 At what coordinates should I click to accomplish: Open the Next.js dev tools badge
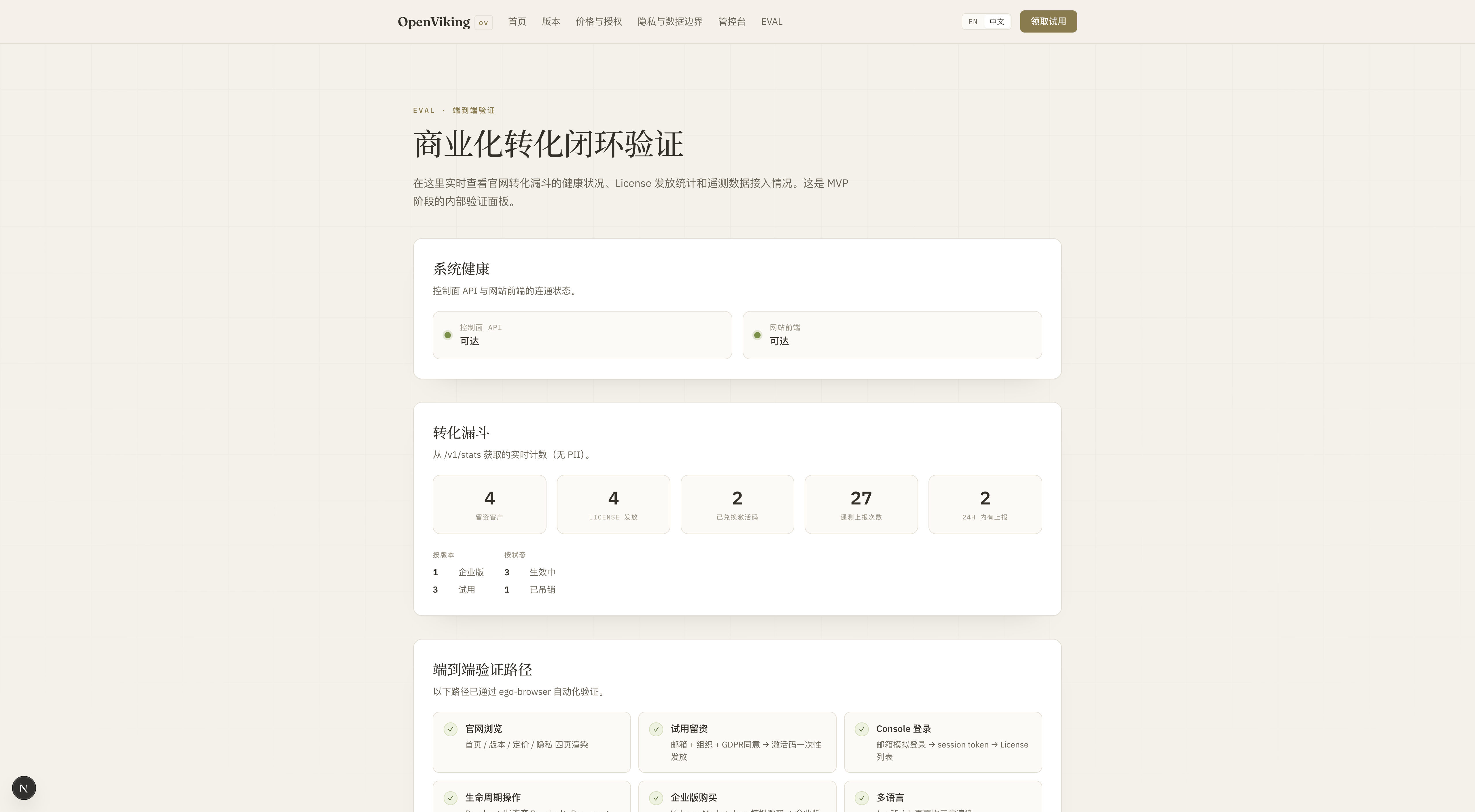pyautogui.click(x=24, y=788)
